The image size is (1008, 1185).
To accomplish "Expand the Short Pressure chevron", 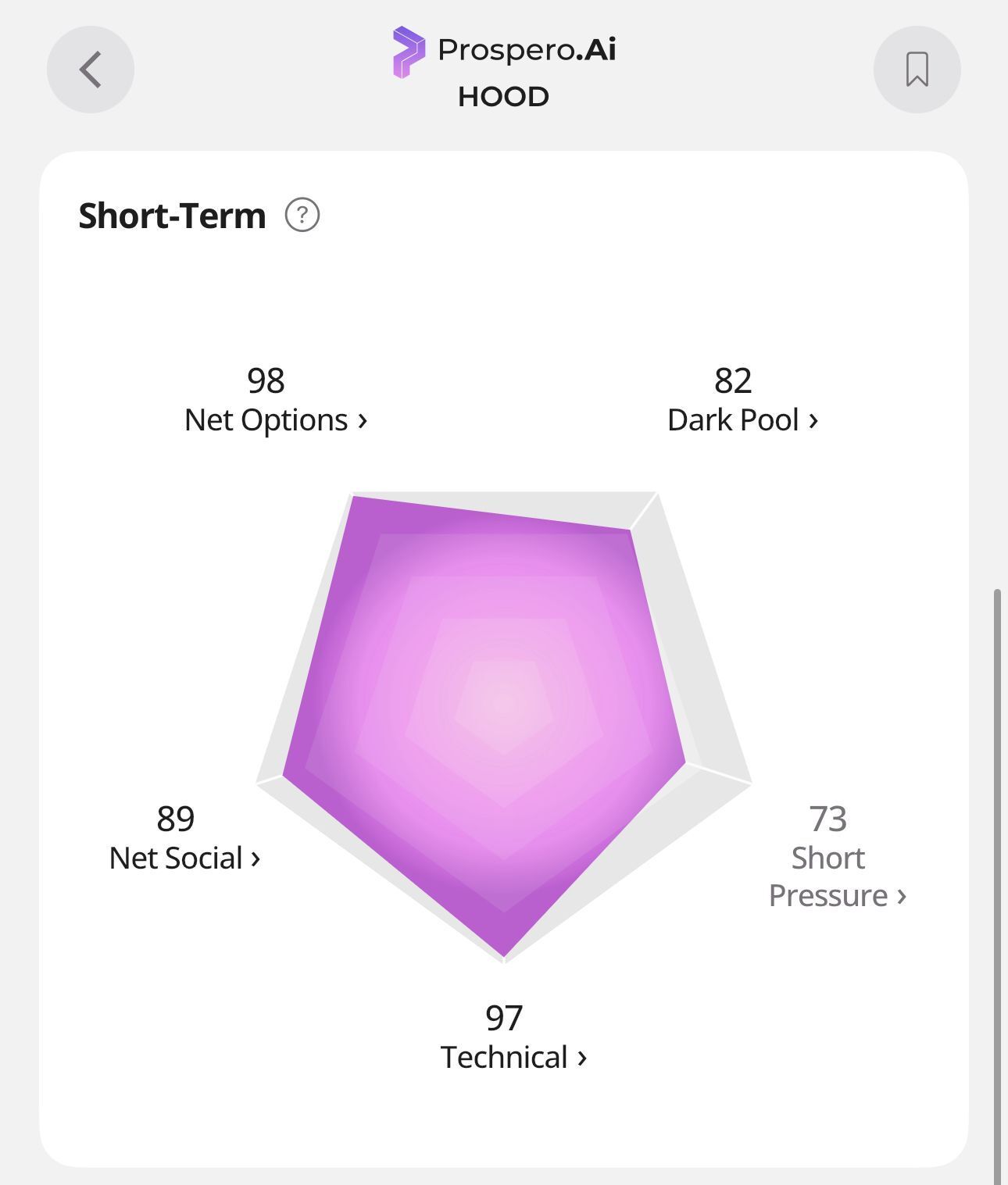I will tap(902, 896).
